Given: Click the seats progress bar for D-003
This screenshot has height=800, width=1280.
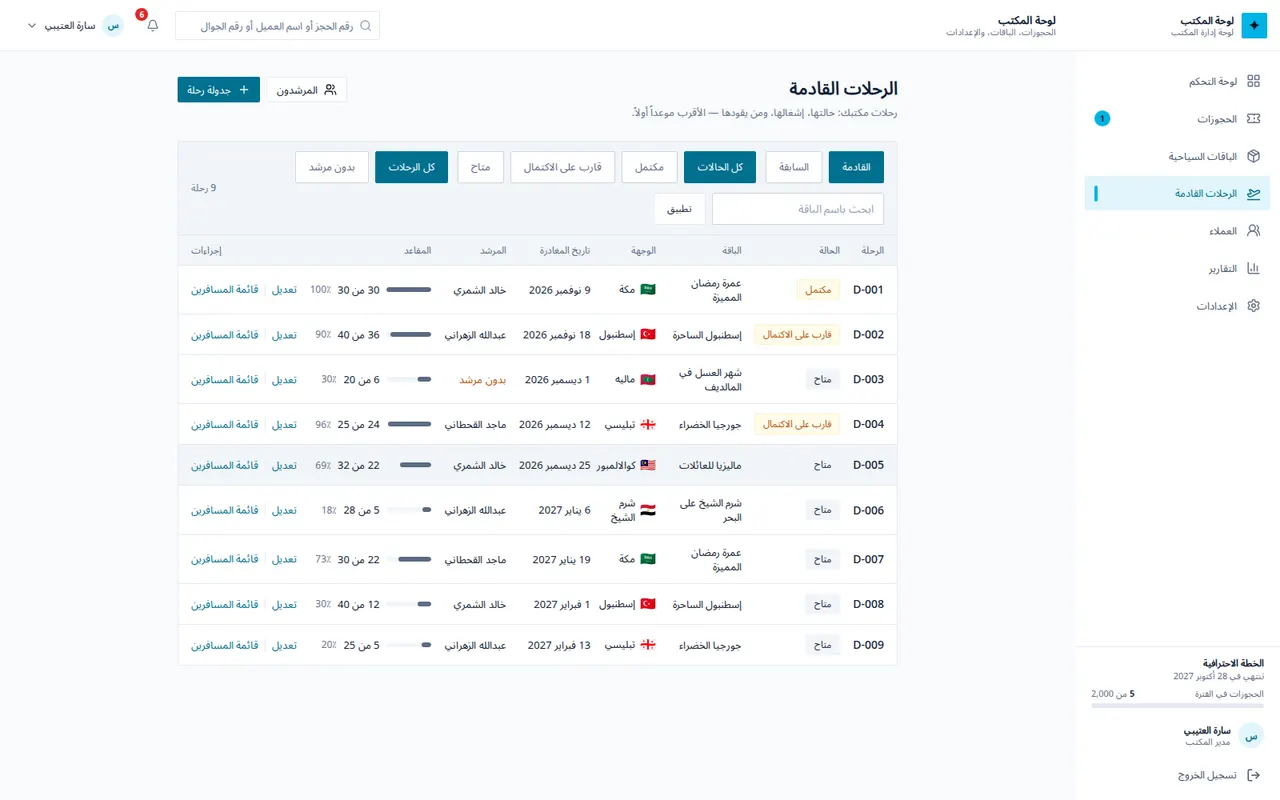Looking at the screenshot, I should coord(409,380).
